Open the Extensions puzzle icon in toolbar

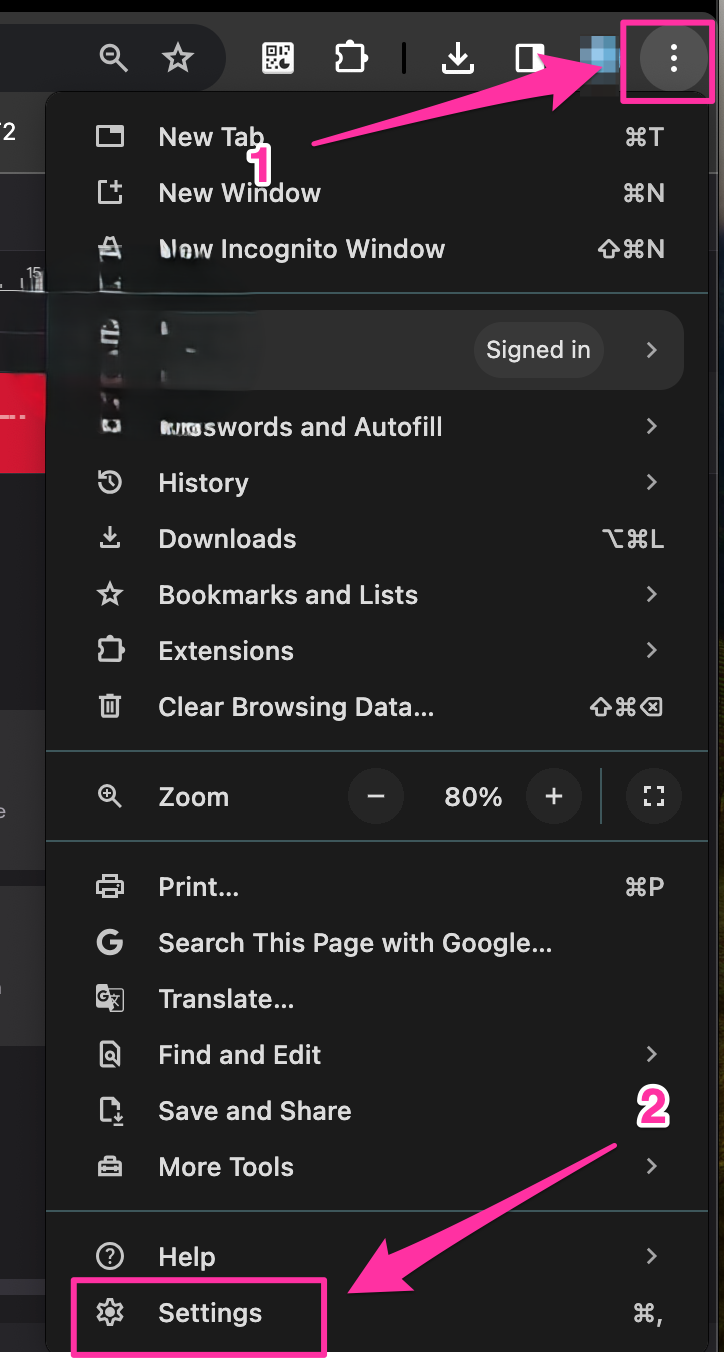pos(351,58)
